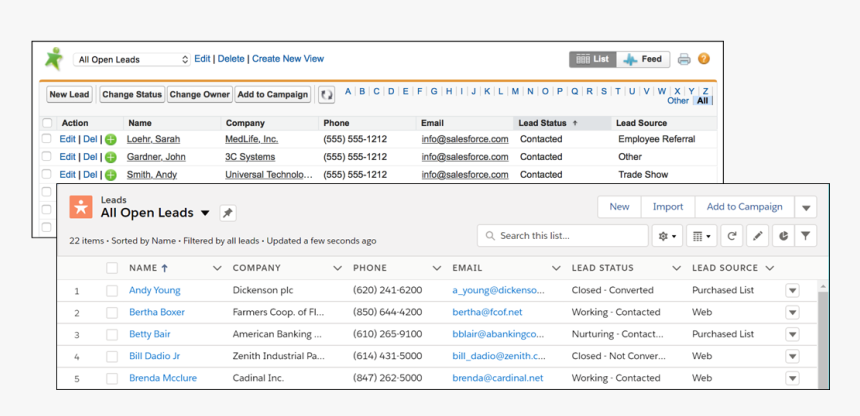Click the refresh icon beside Add to Campaign
This screenshot has width=860, height=416.
click(x=326, y=94)
